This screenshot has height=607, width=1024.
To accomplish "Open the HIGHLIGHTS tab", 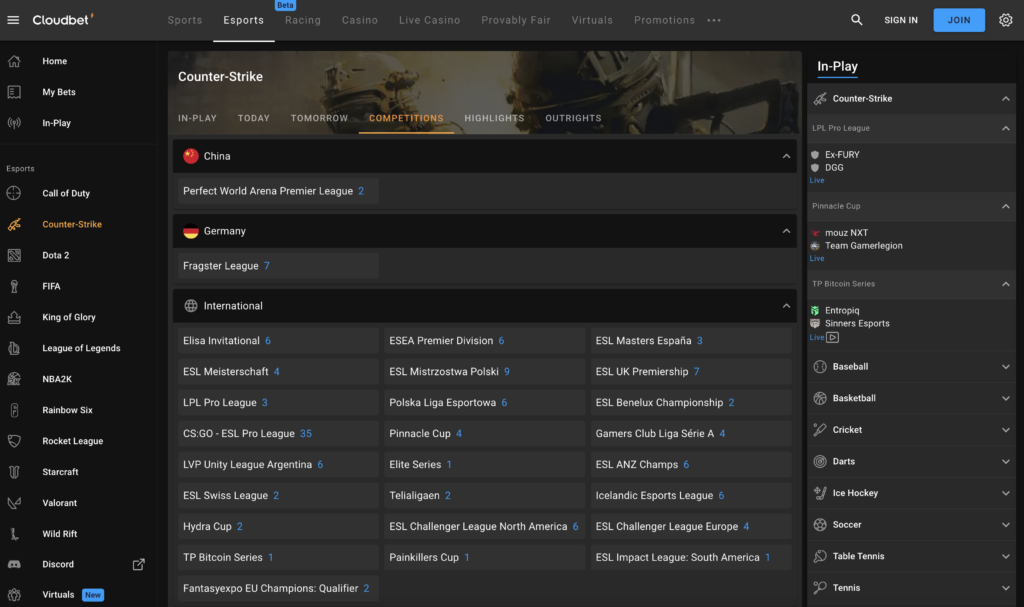I will coord(494,118).
